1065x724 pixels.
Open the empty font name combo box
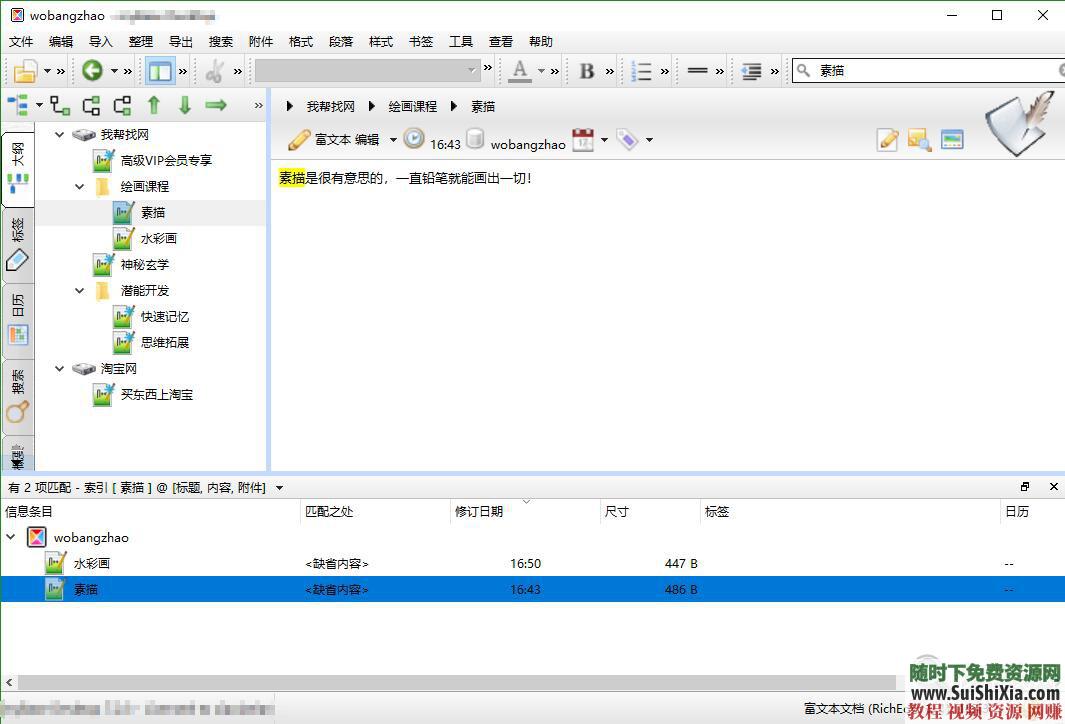[x=366, y=71]
